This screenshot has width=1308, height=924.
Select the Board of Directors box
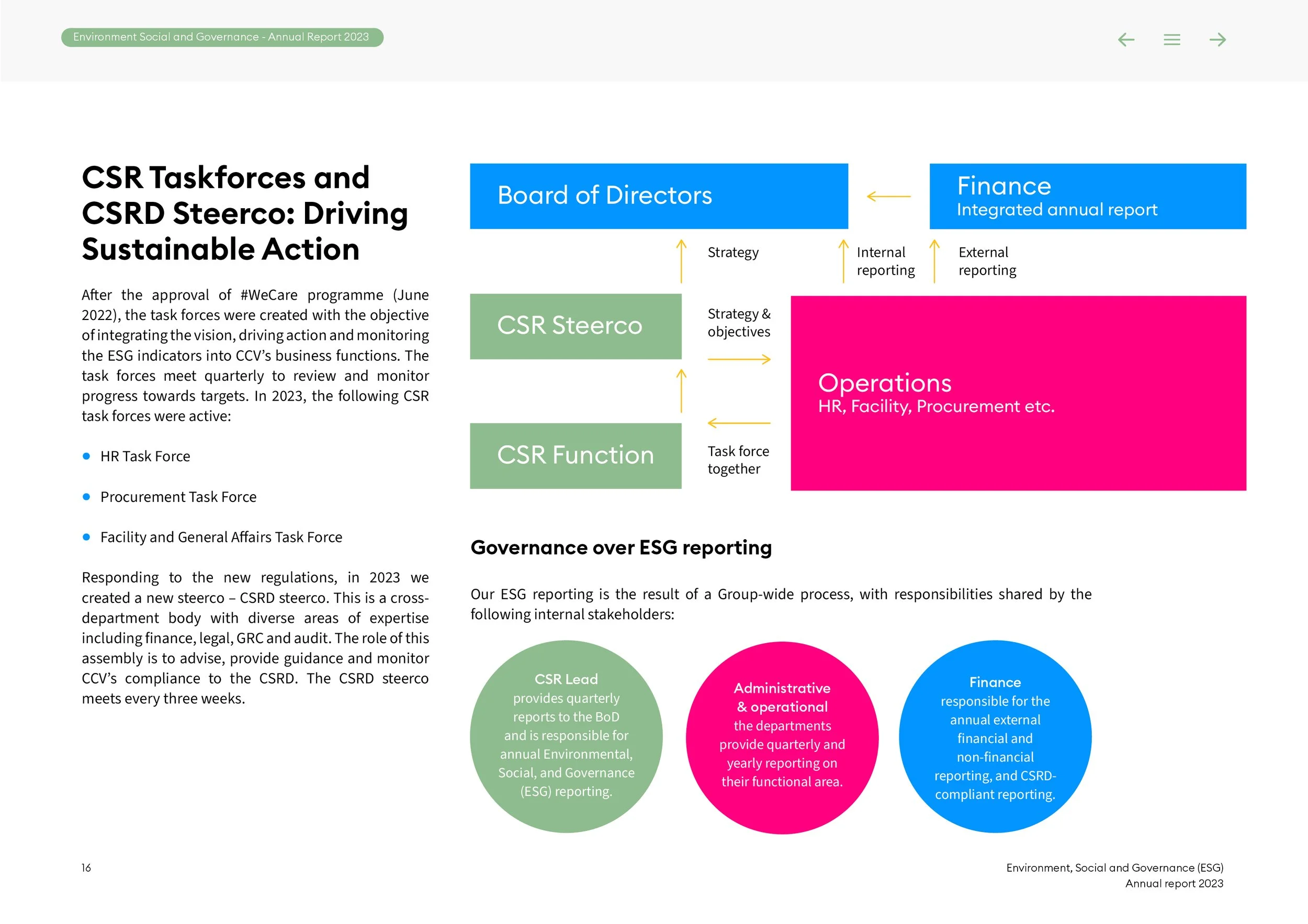point(659,196)
